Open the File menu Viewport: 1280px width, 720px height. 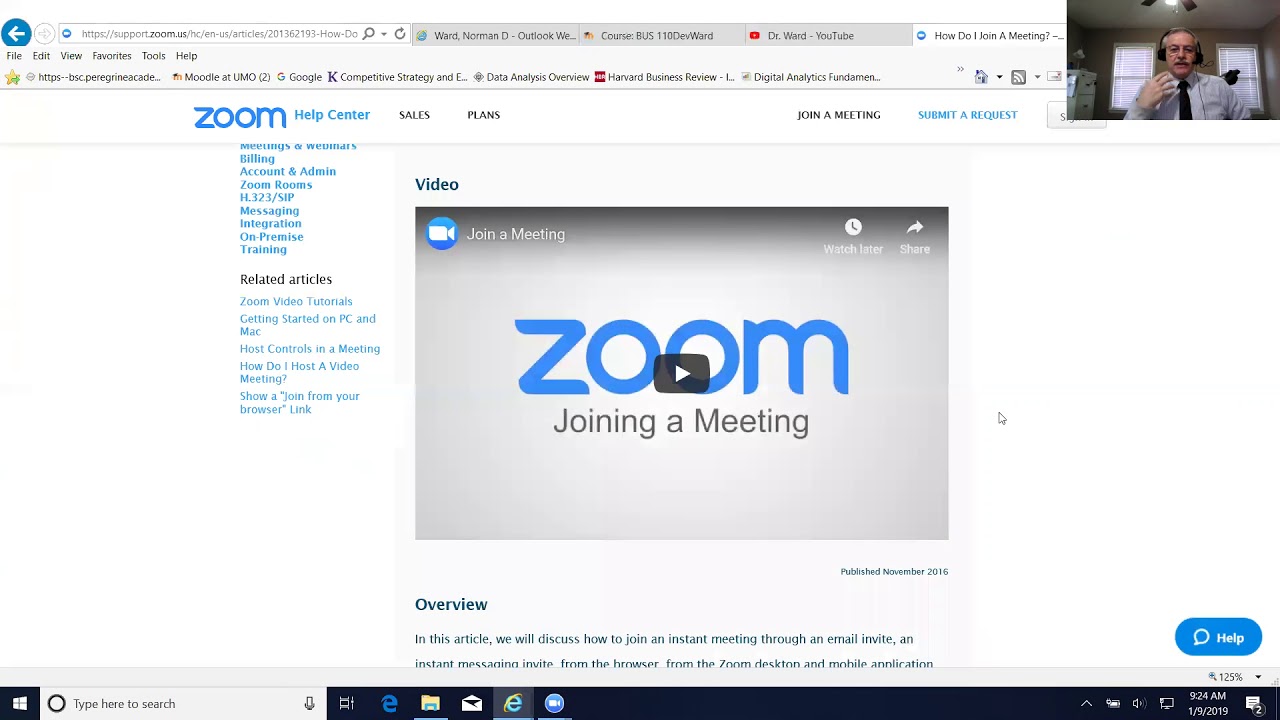coord(14,56)
